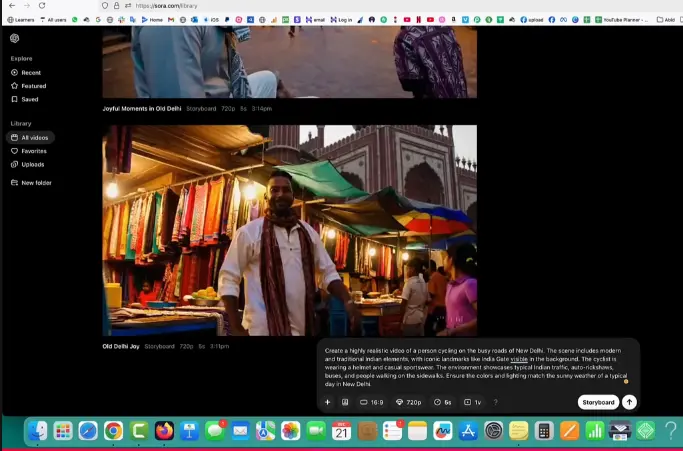Screen dimensions: 683x451
Task: Click the OpenAI Sora logo icon
Action: point(15,39)
